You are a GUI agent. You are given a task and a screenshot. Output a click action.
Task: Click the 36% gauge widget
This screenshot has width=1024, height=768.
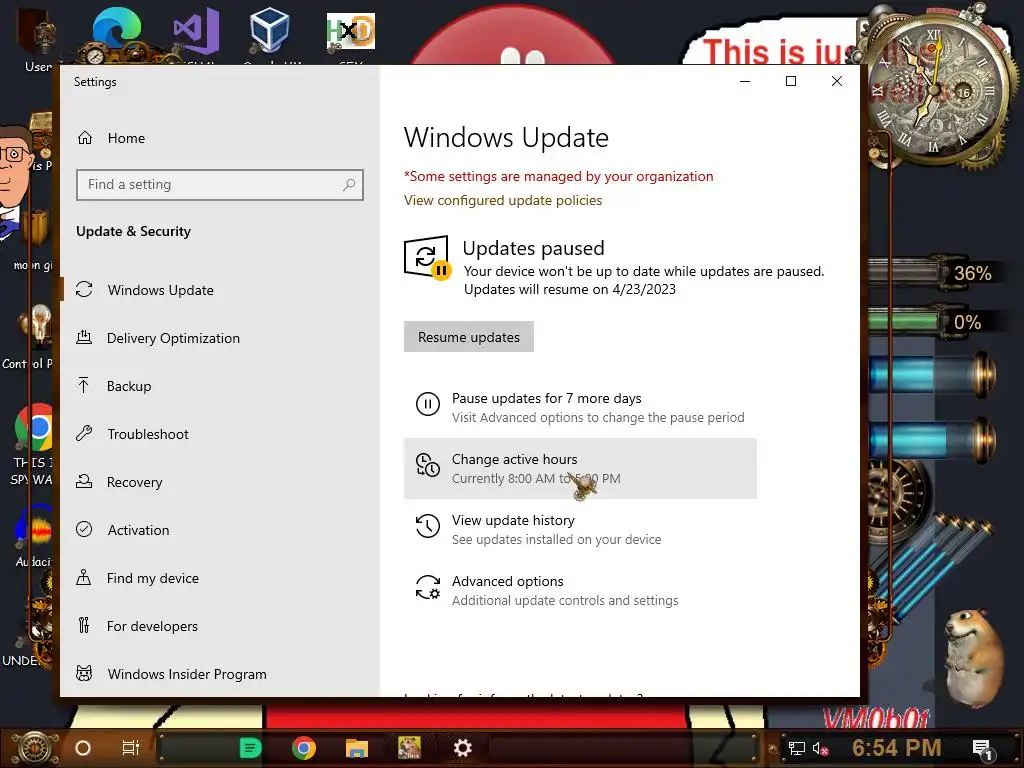click(935, 273)
